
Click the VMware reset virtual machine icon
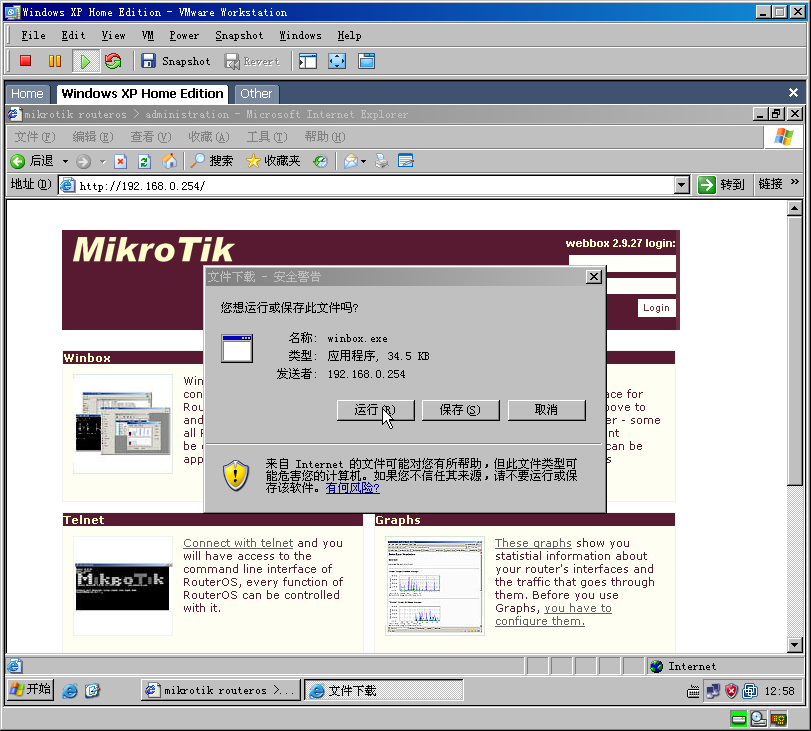click(x=113, y=61)
